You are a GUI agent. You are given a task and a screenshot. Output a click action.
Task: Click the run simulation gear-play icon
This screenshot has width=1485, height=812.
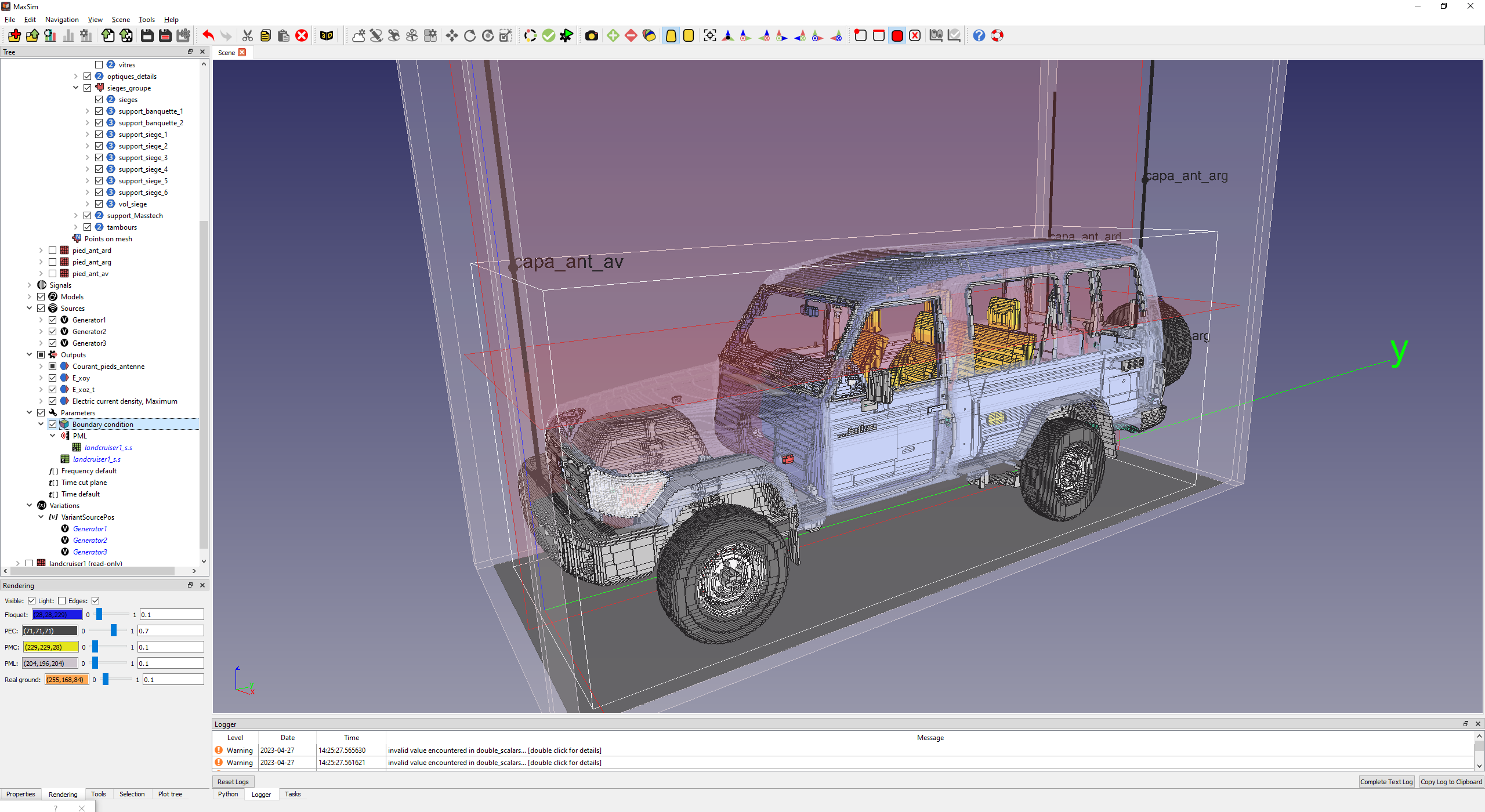click(x=566, y=36)
